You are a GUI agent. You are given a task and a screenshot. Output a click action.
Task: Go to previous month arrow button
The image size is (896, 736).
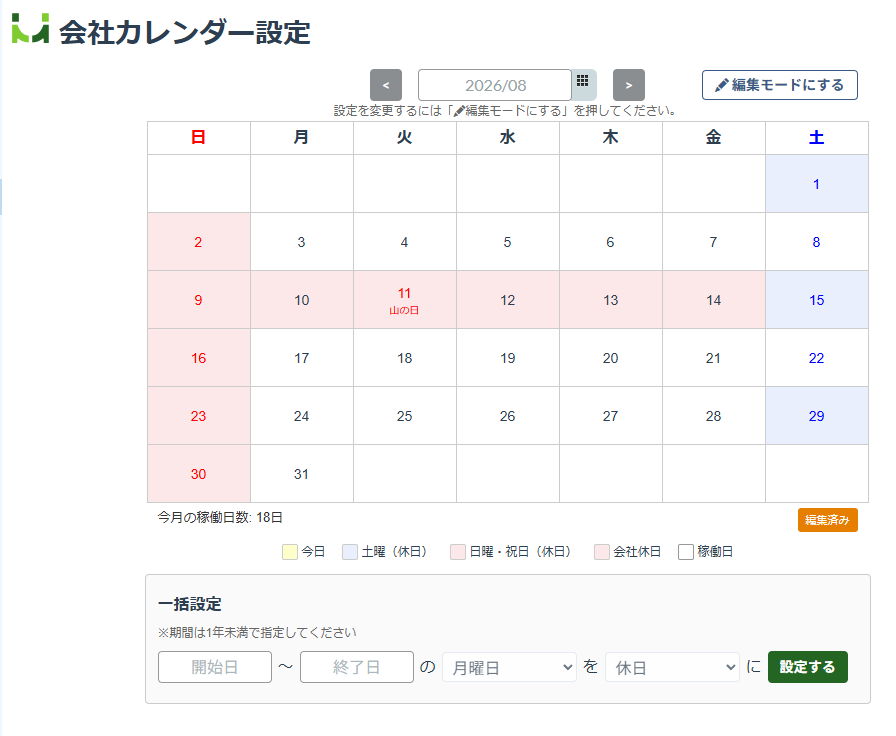point(386,85)
